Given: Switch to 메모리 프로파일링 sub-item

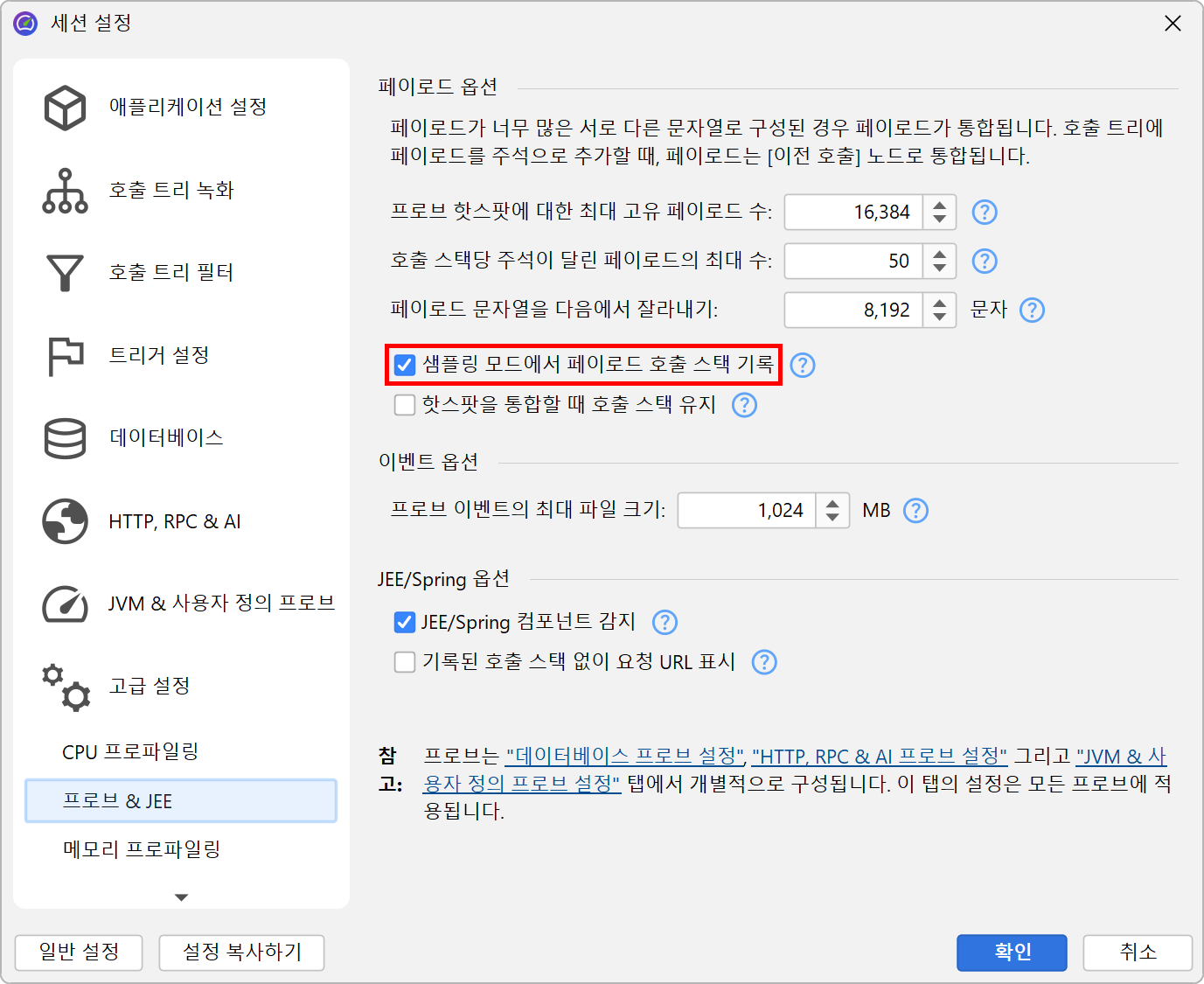Looking at the screenshot, I should coord(141,849).
